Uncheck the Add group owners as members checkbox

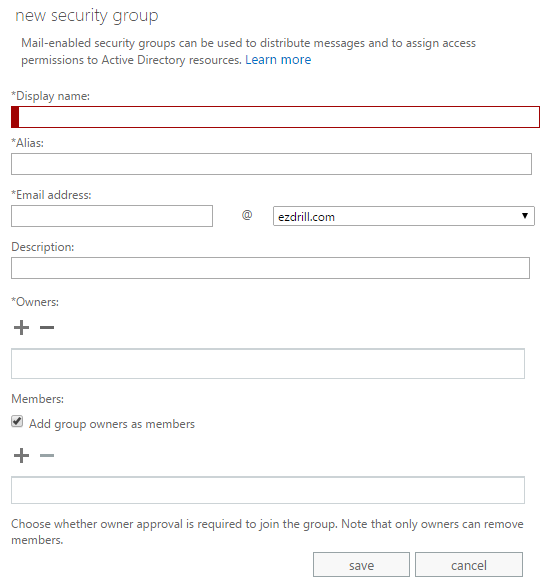pos(17,422)
